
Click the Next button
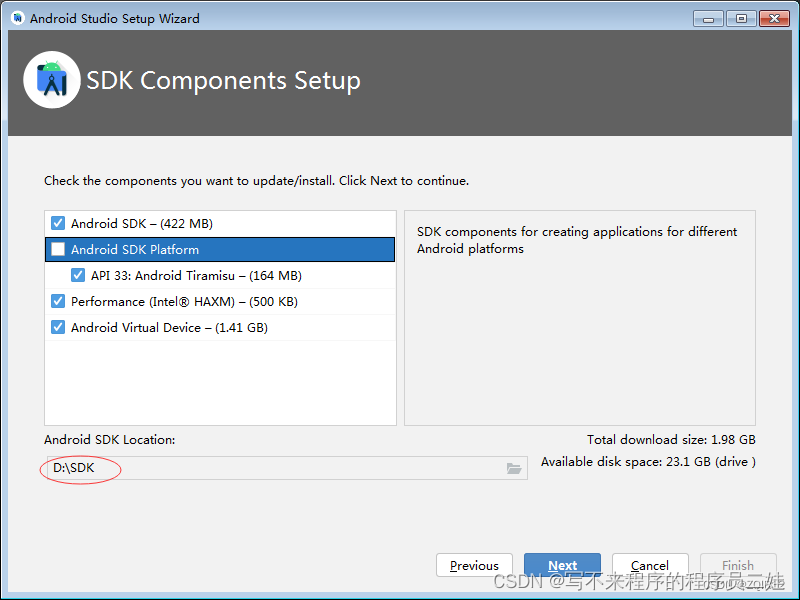pyautogui.click(x=562, y=565)
